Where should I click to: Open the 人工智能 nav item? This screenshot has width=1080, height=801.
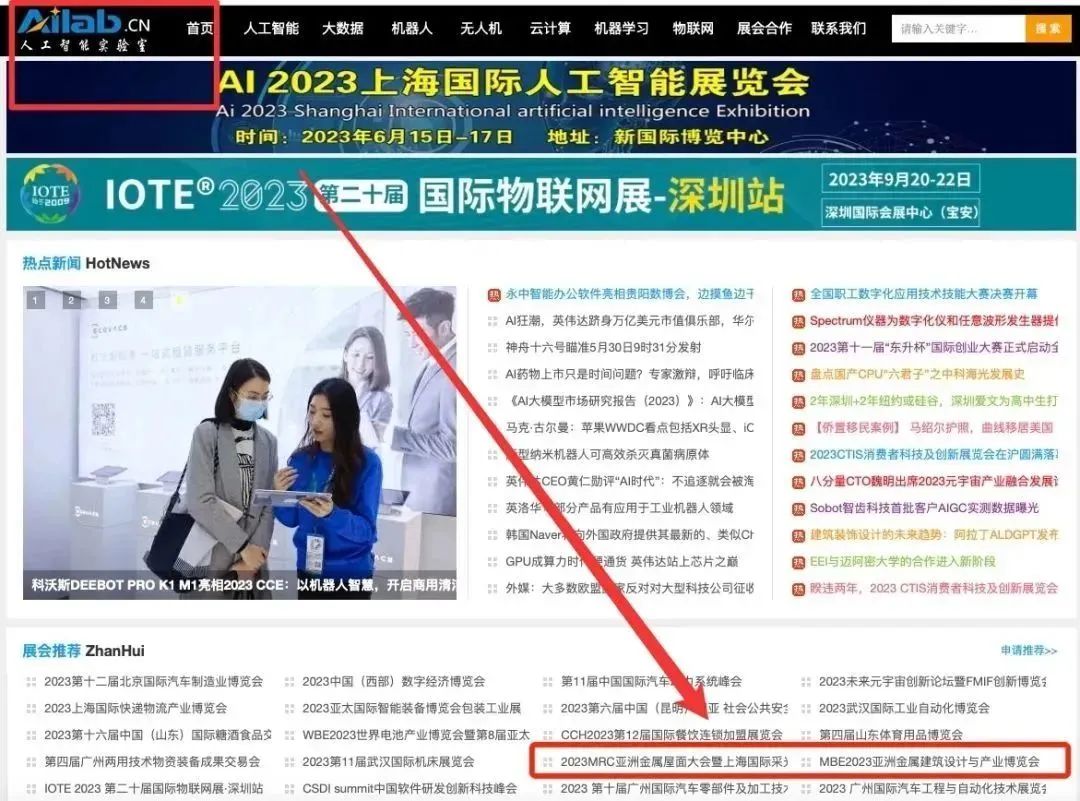click(x=271, y=28)
